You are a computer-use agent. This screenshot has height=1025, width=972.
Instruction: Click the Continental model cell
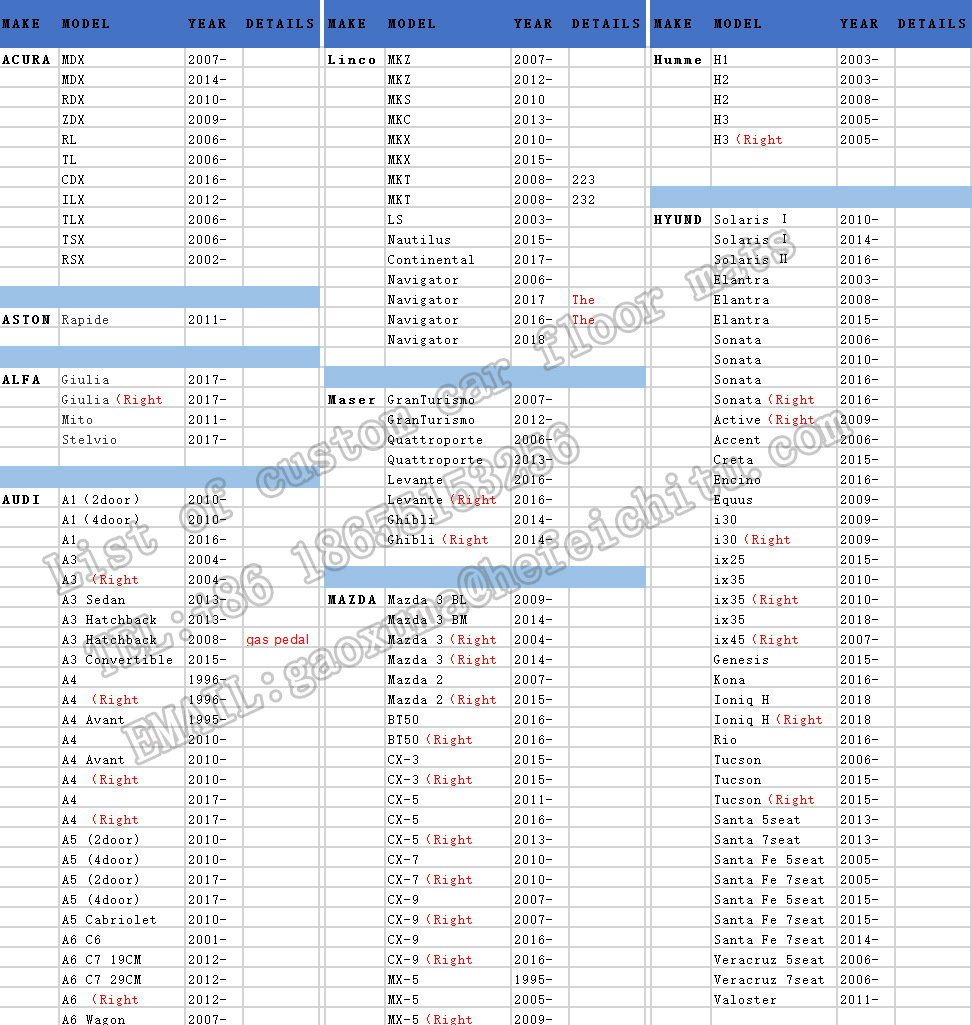(448, 260)
